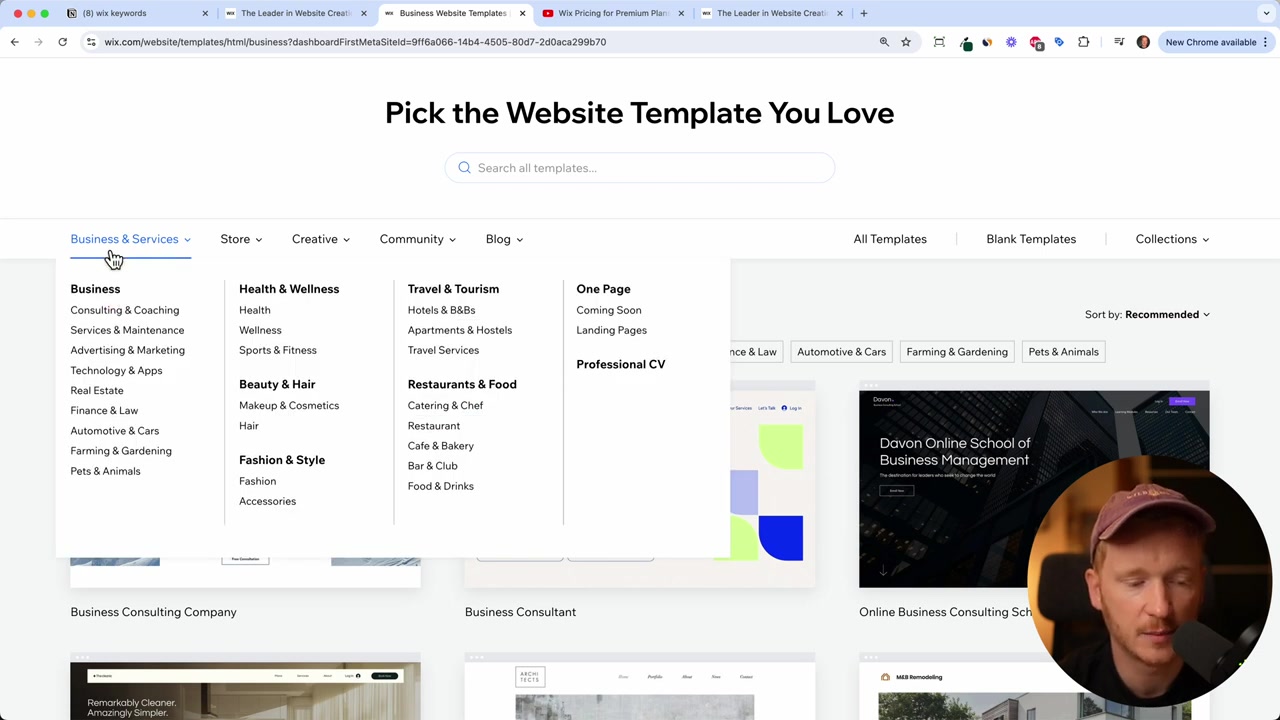This screenshot has height=720, width=1280.
Task: Select Sports & Fitness category
Action: point(278,350)
